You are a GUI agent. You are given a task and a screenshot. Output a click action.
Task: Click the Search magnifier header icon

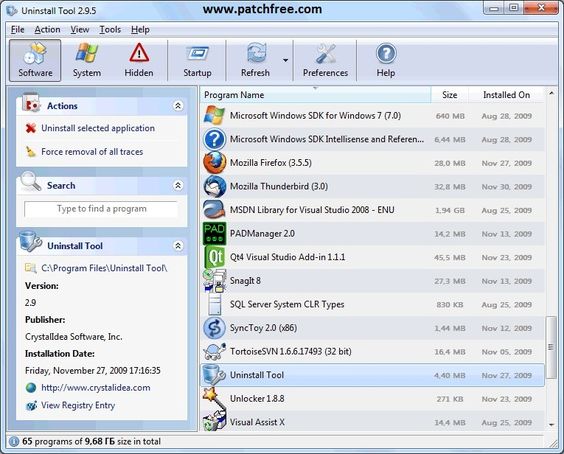[31, 181]
